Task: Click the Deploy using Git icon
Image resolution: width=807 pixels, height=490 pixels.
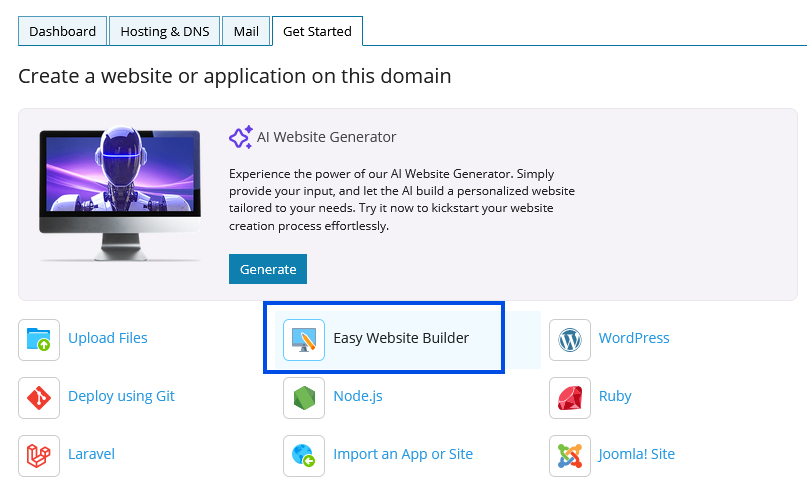Action: click(x=39, y=398)
